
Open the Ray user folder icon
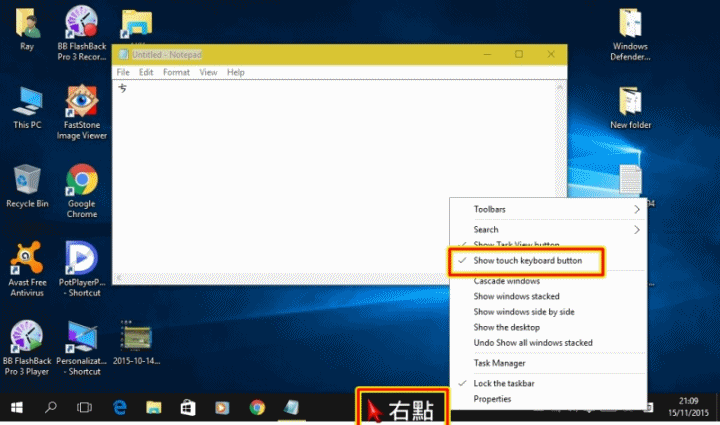(27, 23)
